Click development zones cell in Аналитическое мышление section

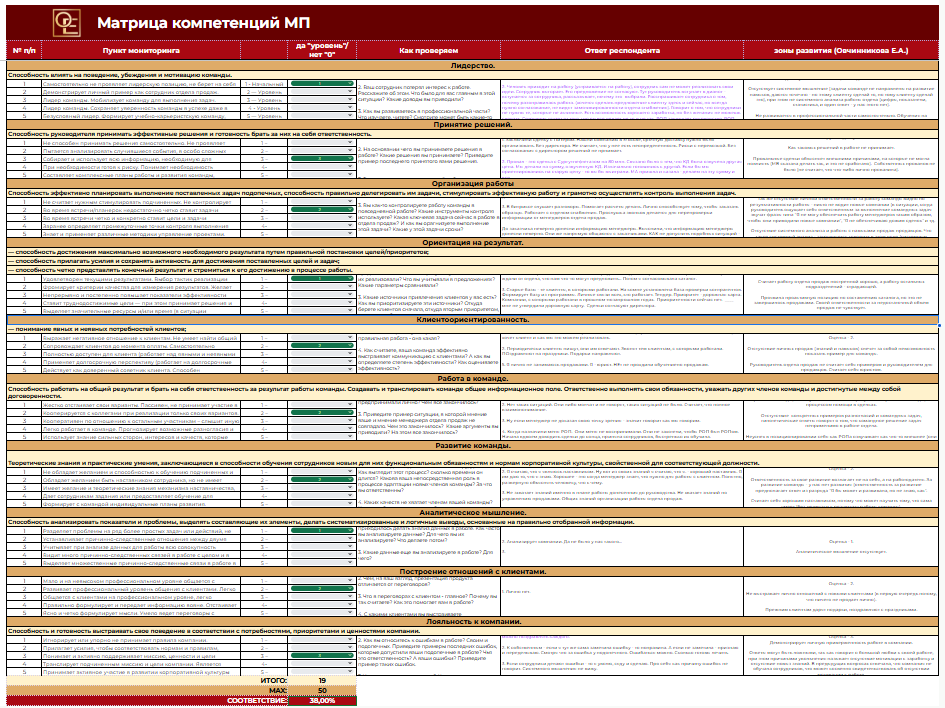(841, 547)
